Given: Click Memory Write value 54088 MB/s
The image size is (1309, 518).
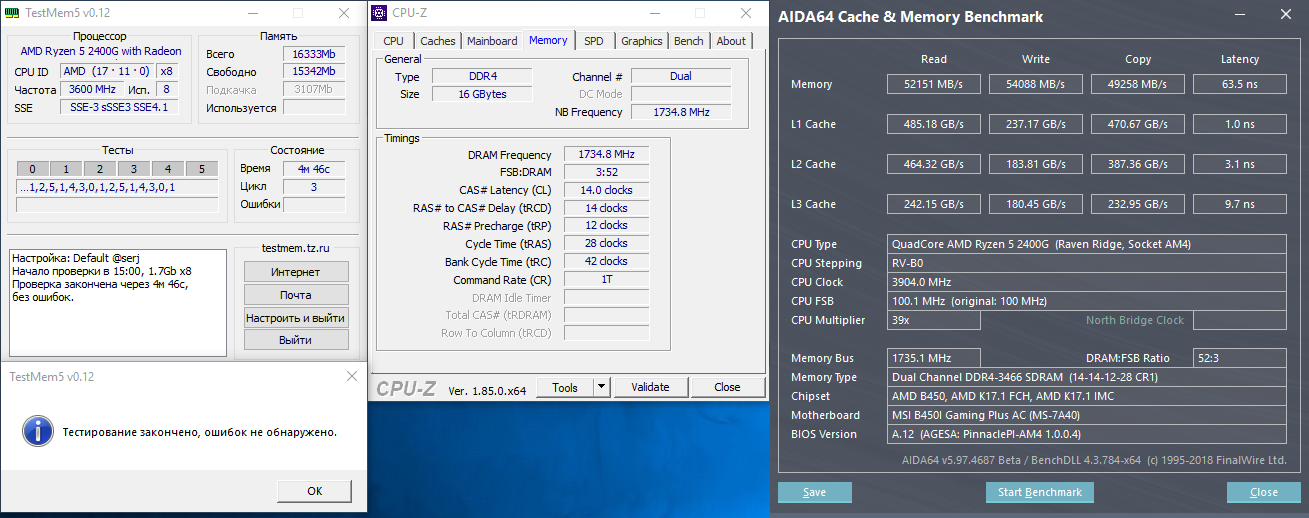Looking at the screenshot, I should pos(1035,84).
